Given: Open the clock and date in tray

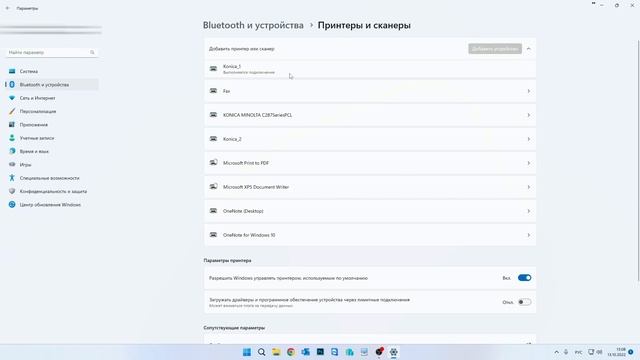Looking at the screenshot, I should [616, 352].
